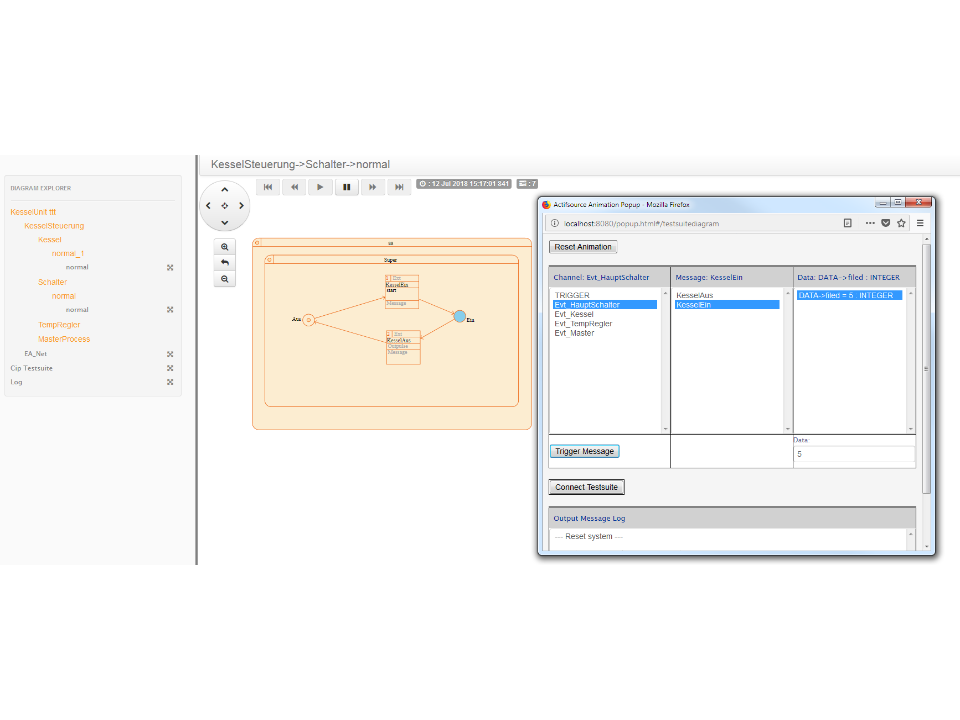Bookmark this page with star icon

901,223
